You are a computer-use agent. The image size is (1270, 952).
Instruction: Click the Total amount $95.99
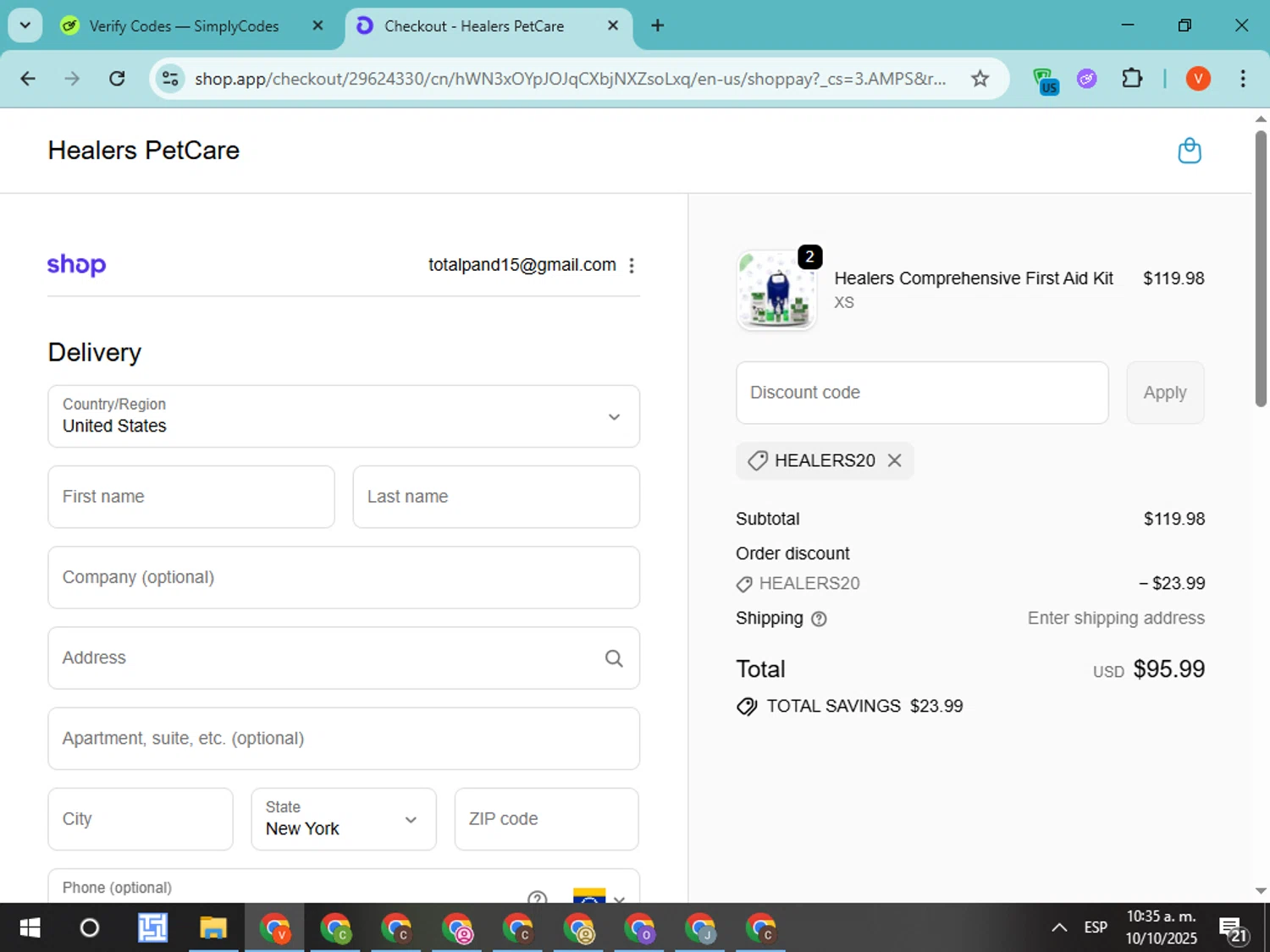tap(1168, 669)
